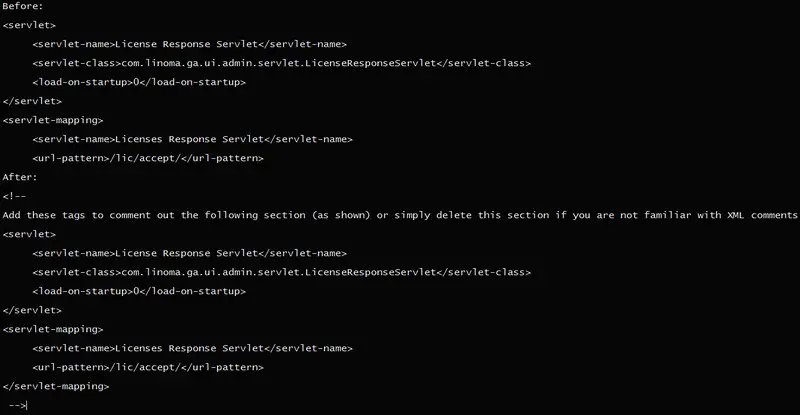Click the <!-- comment opening line
Image resolution: width=800 pixels, height=415 pixels.
point(14,196)
